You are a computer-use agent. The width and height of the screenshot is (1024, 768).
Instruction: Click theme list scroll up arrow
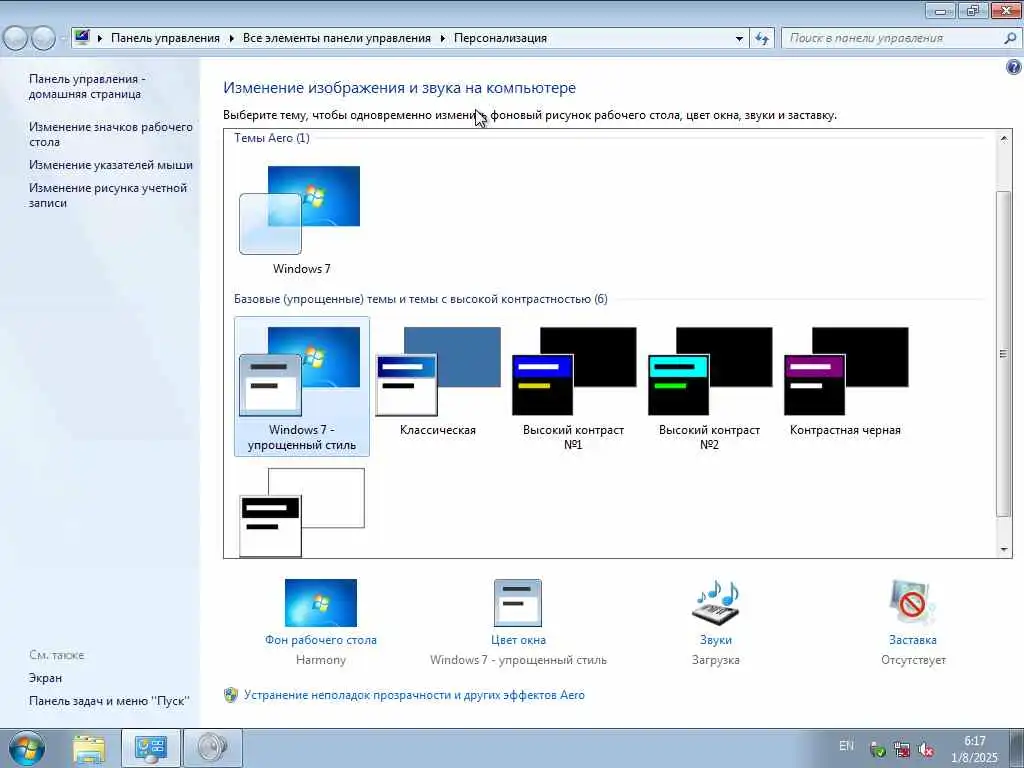(x=1004, y=138)
